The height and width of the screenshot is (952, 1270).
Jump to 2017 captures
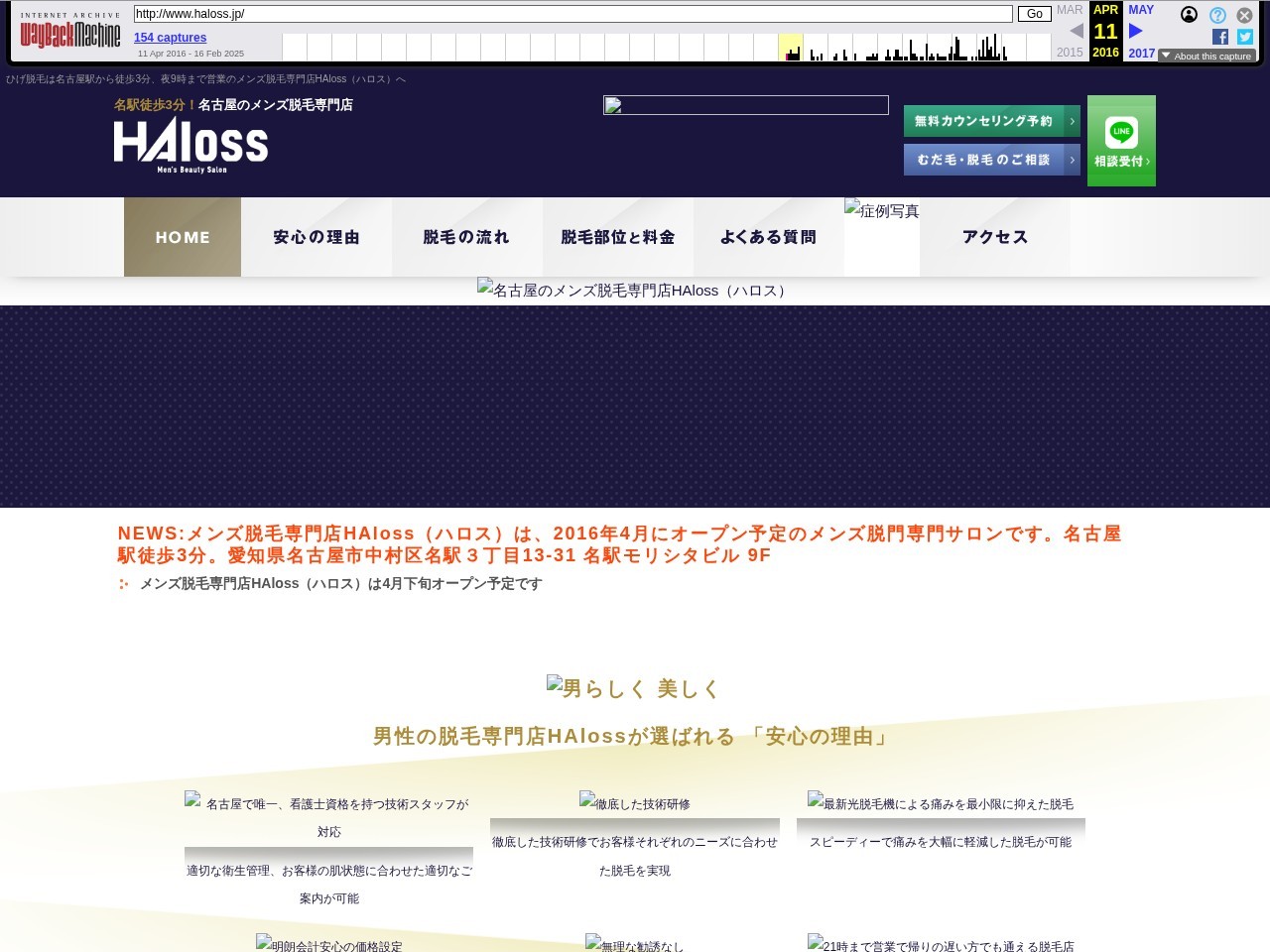pyautogui.click(x=1141, y=54)
